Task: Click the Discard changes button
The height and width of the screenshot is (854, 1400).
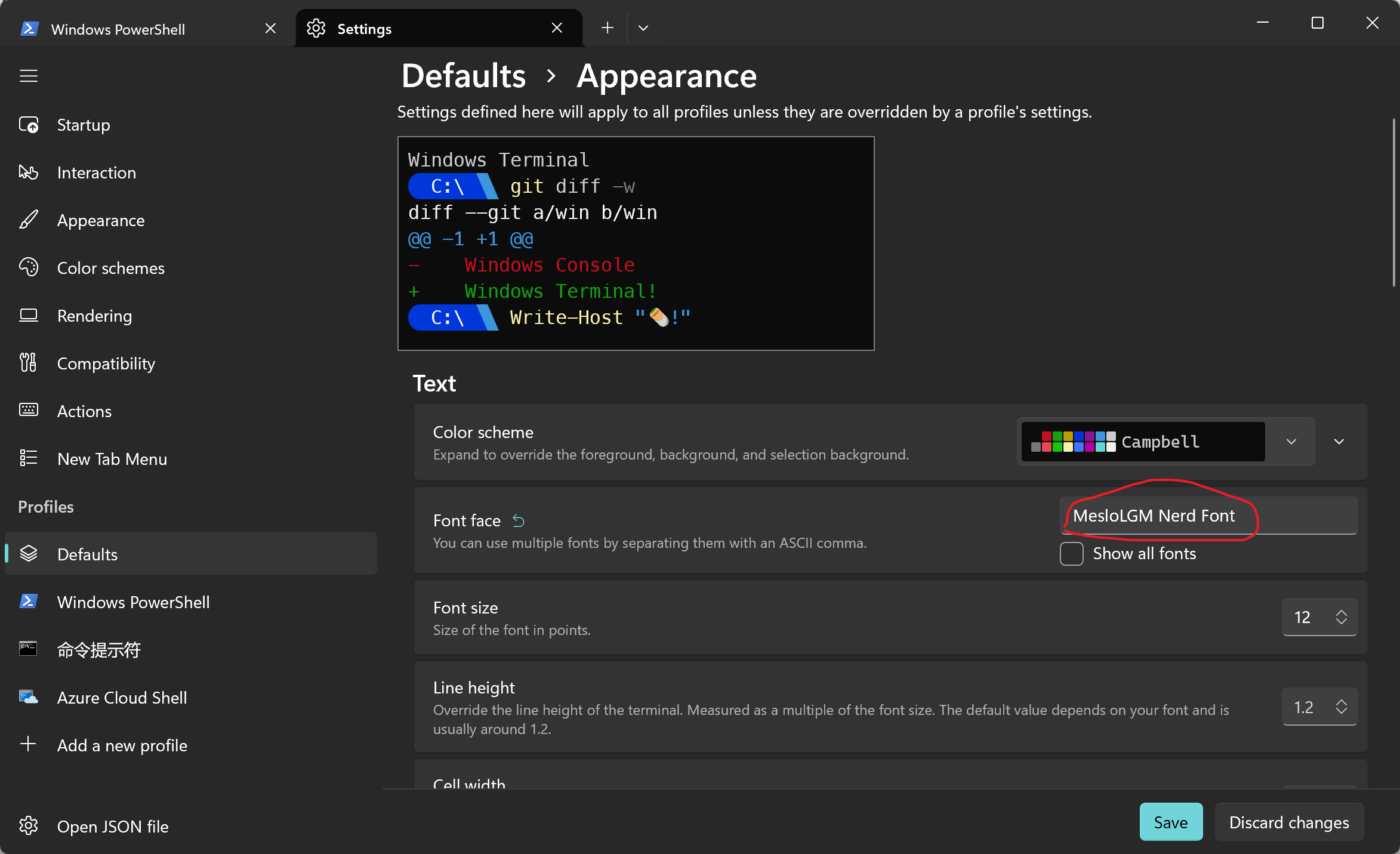Action: click(1288, 822)
